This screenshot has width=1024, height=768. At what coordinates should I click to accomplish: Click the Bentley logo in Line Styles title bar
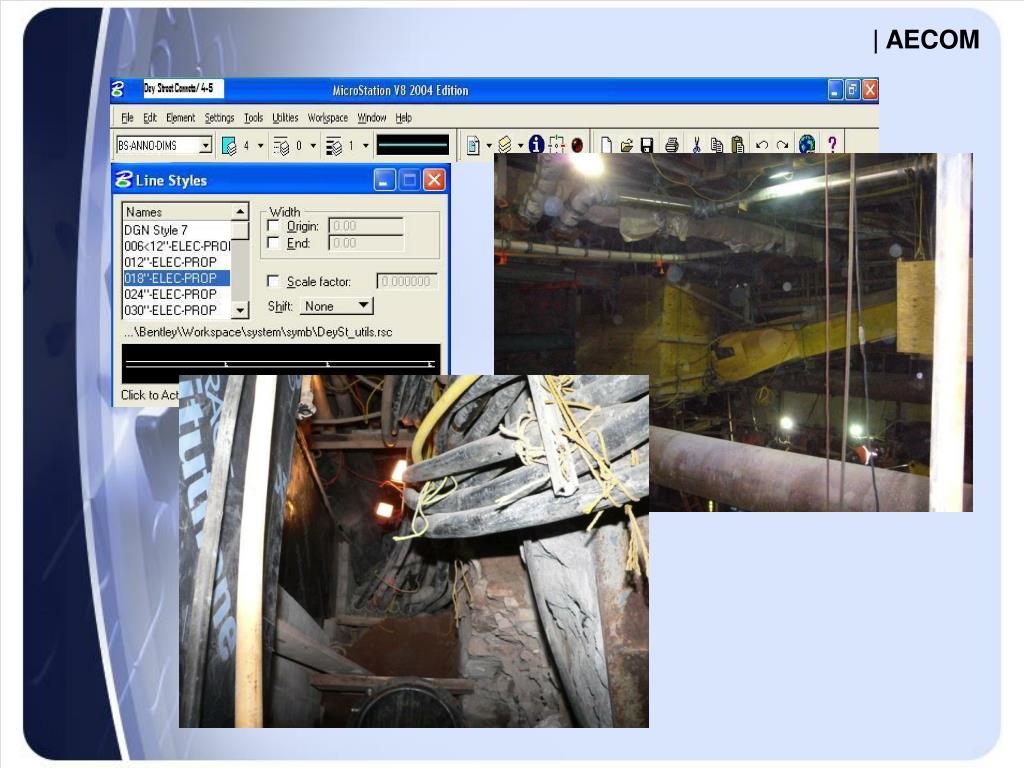(124, 180)
